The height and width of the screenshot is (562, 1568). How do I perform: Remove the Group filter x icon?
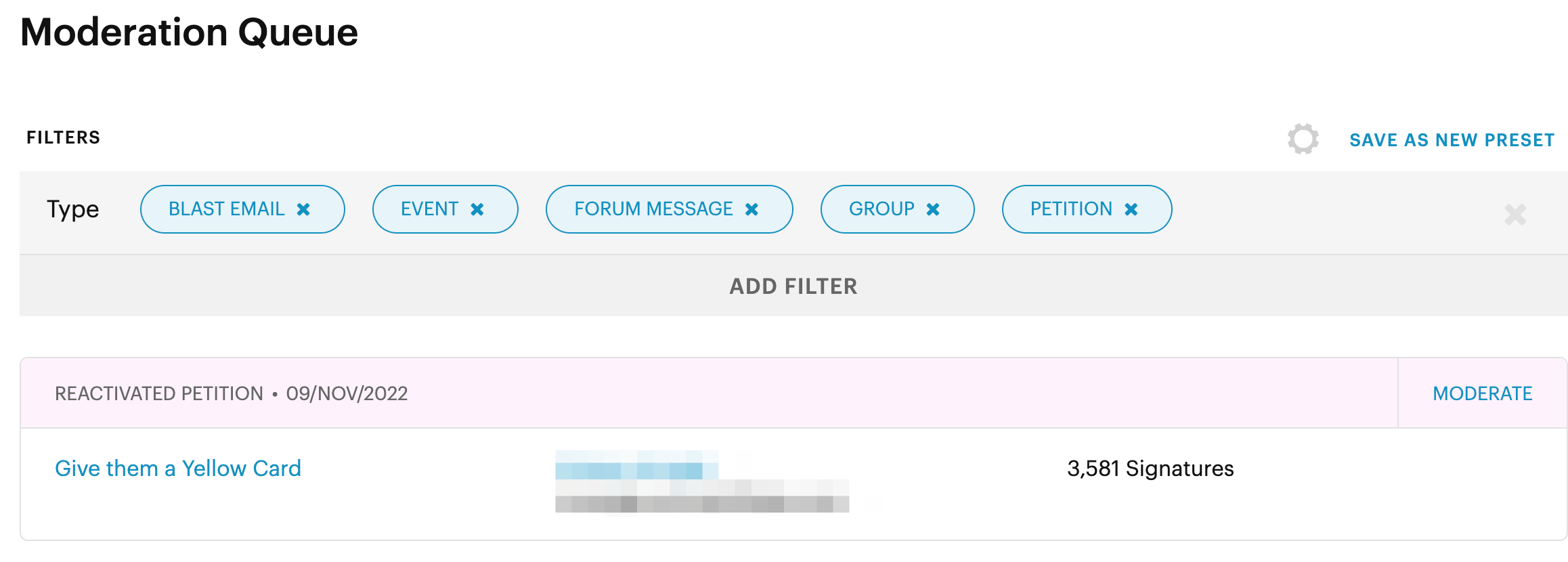tap(933, 209)
